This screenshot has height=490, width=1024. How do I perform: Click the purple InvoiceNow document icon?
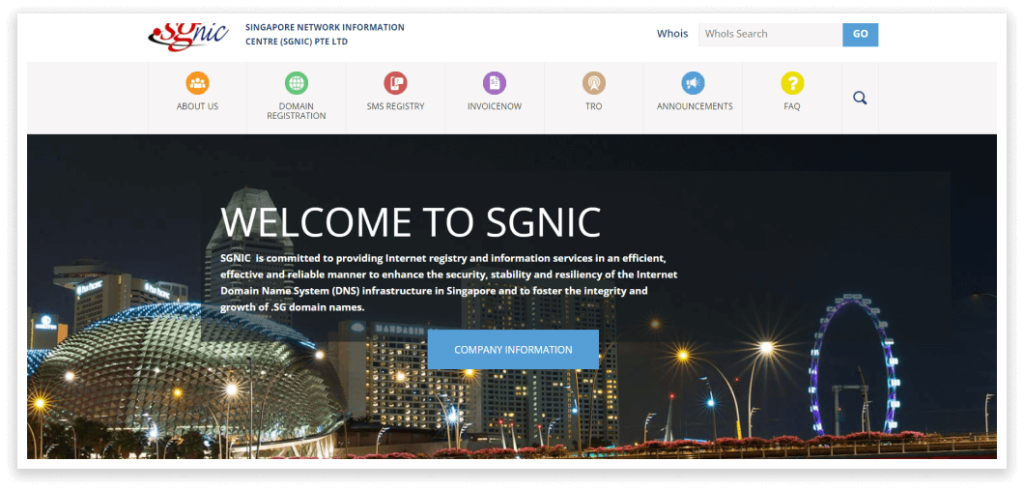click(494, 83)
